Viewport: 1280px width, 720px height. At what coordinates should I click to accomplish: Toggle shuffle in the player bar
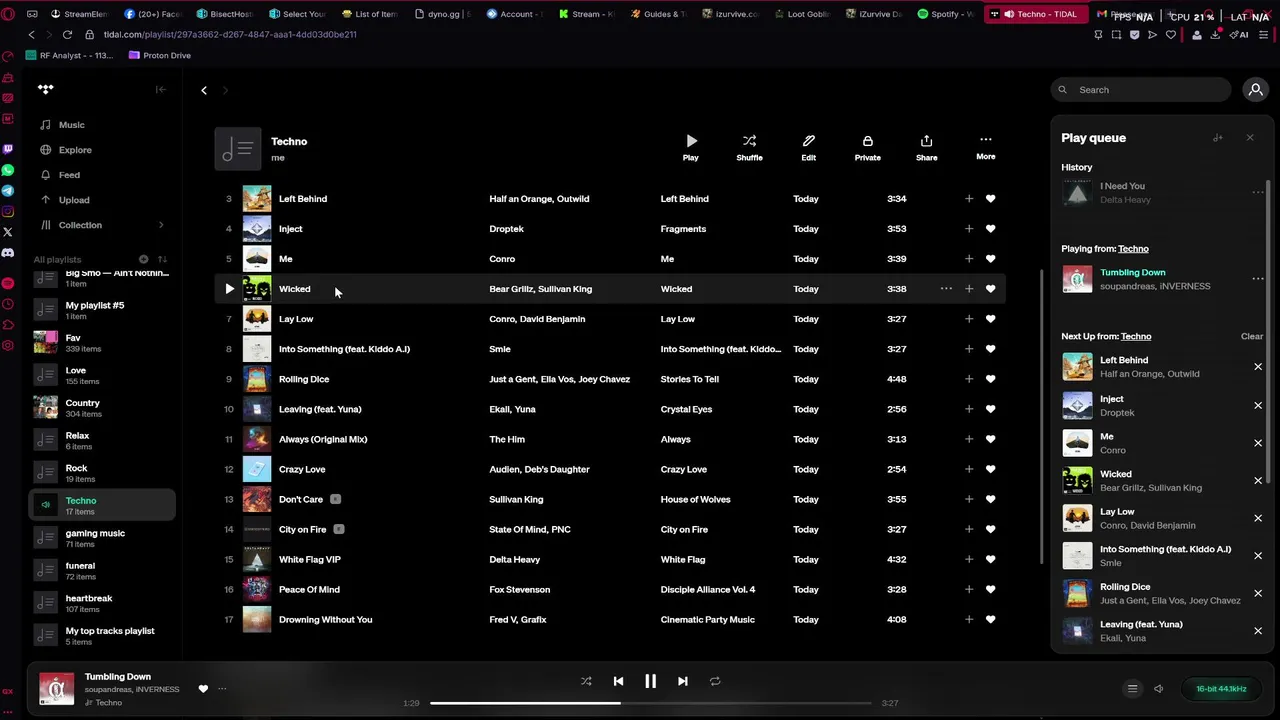coord(586,681)
